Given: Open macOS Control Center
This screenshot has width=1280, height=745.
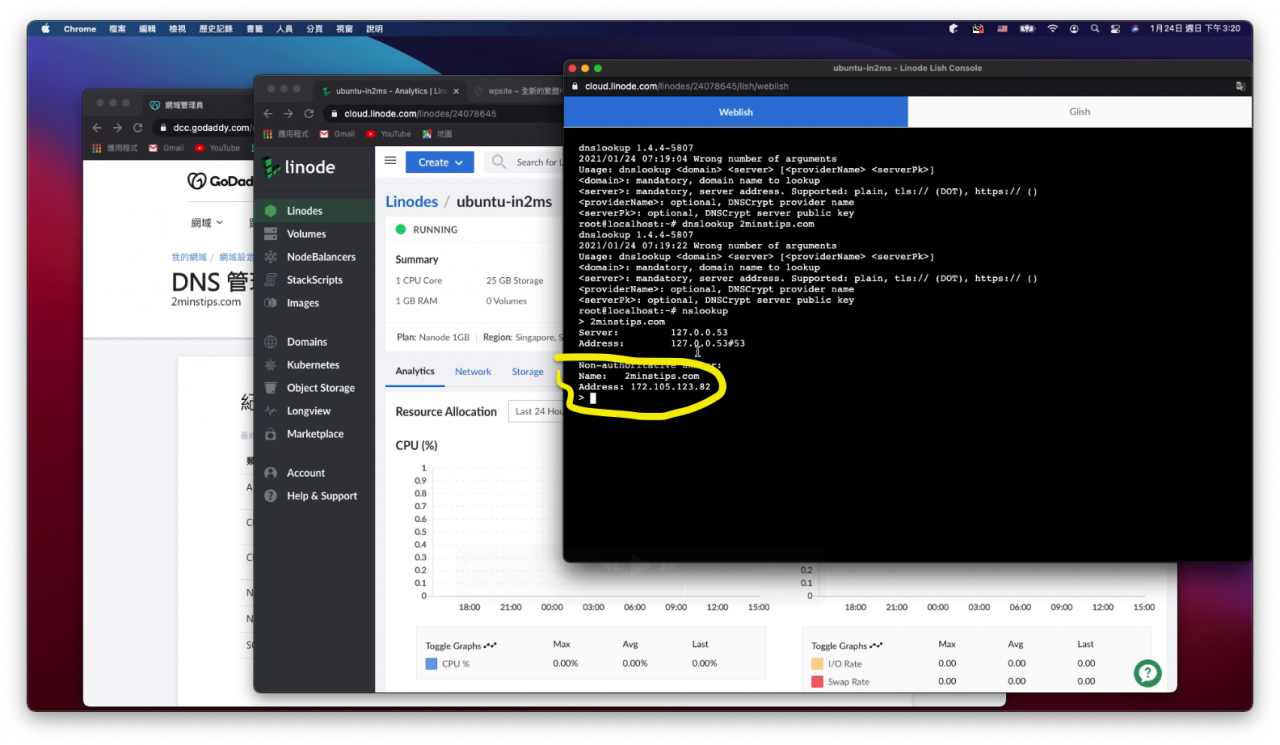Looking at the screenshot, I should tap(1115, 29).
